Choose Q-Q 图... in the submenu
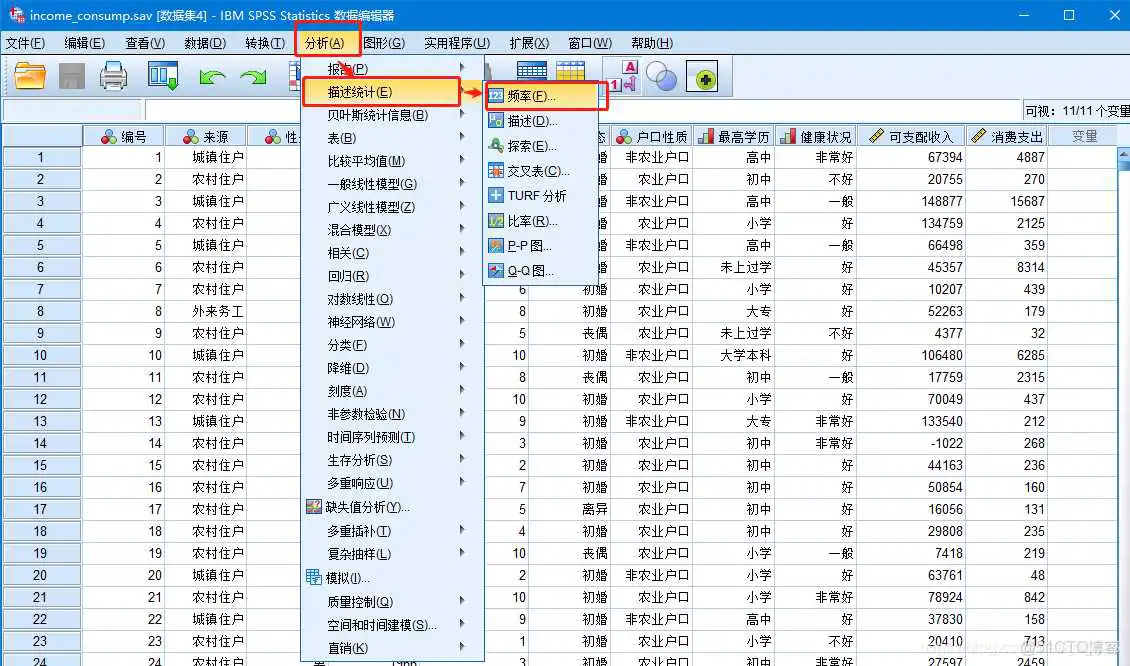The height and width of the screenshot is (666, 1130). (x=540, y=271)
